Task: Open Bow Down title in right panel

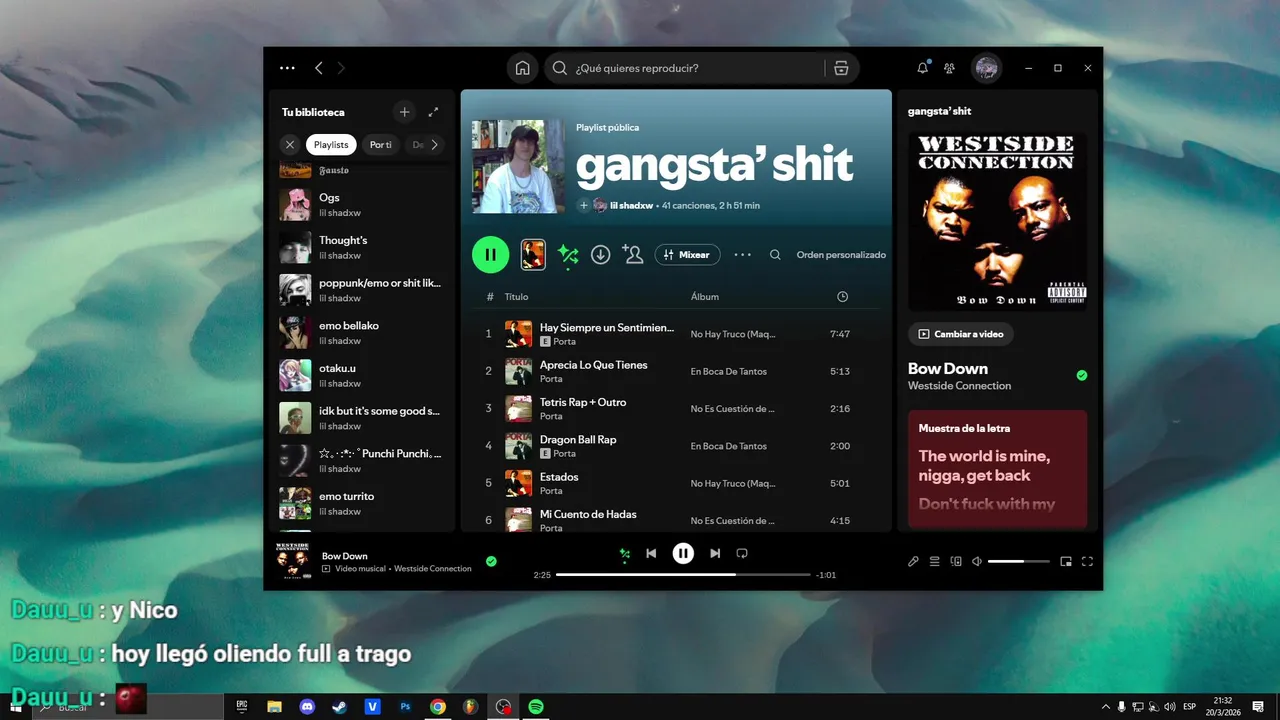Action: [948, 368]
